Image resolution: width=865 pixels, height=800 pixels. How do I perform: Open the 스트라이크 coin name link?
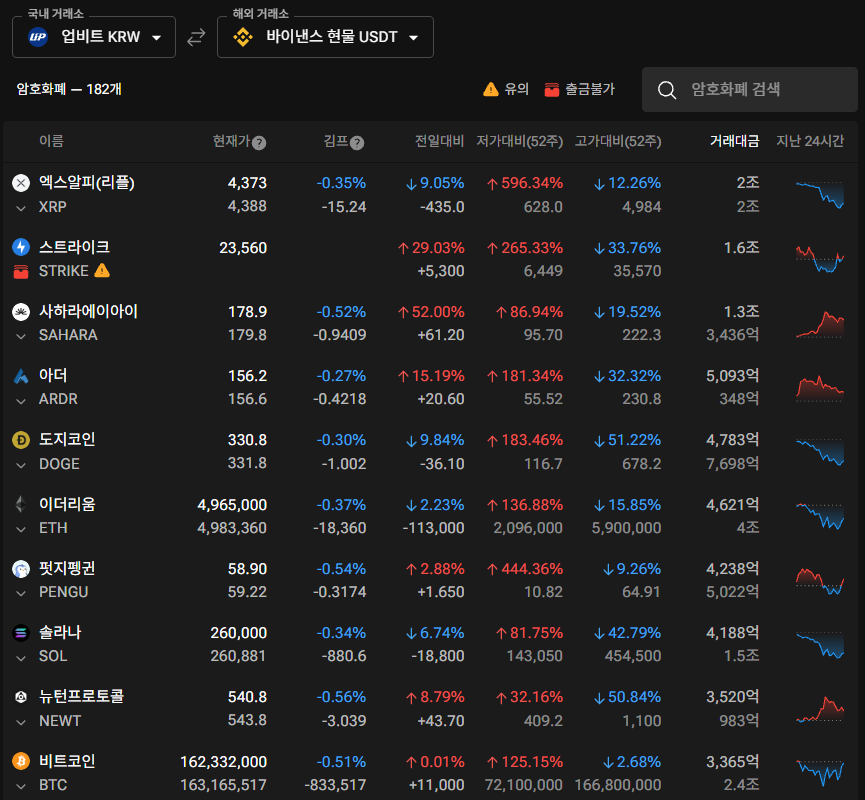[x=74, y=247]
